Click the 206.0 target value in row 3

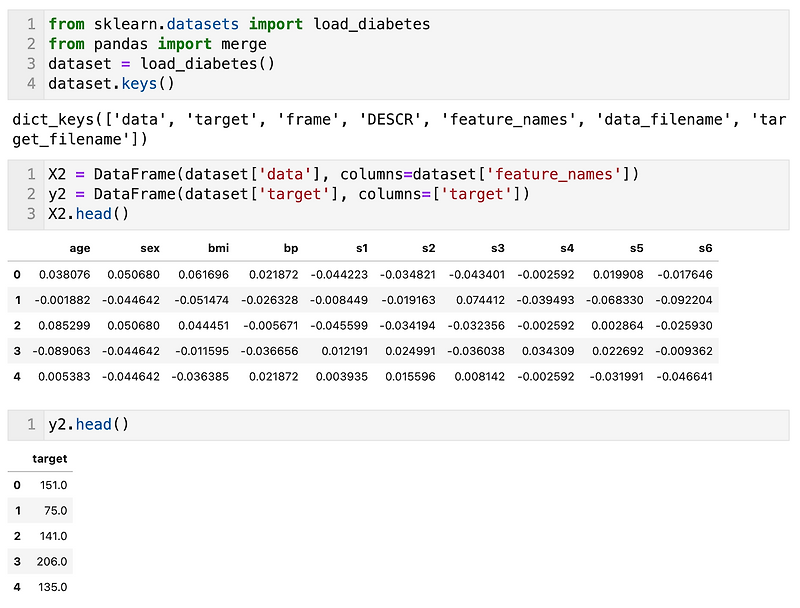[54, 562]
